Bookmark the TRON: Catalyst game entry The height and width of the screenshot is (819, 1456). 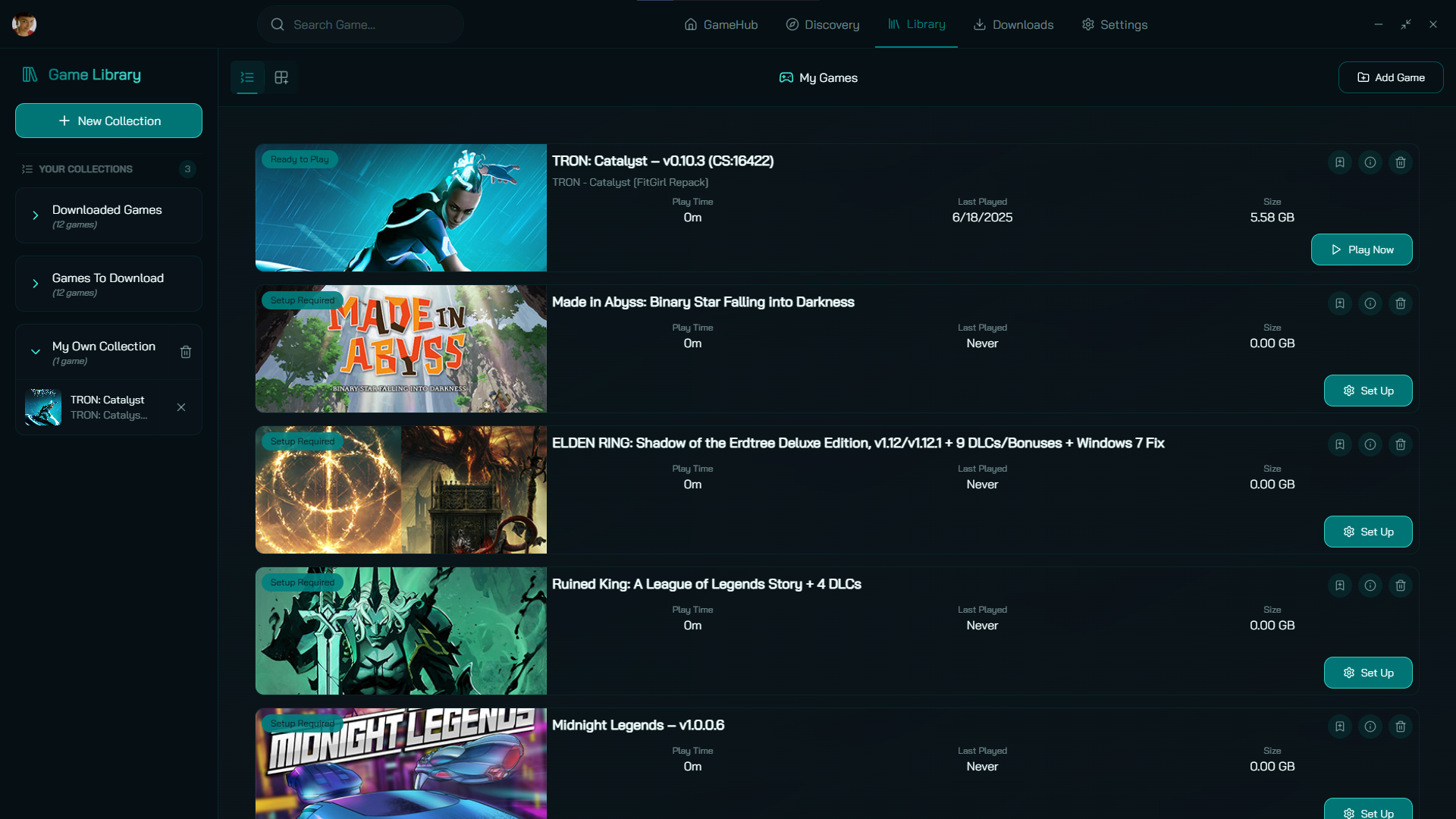[1340, 162]
